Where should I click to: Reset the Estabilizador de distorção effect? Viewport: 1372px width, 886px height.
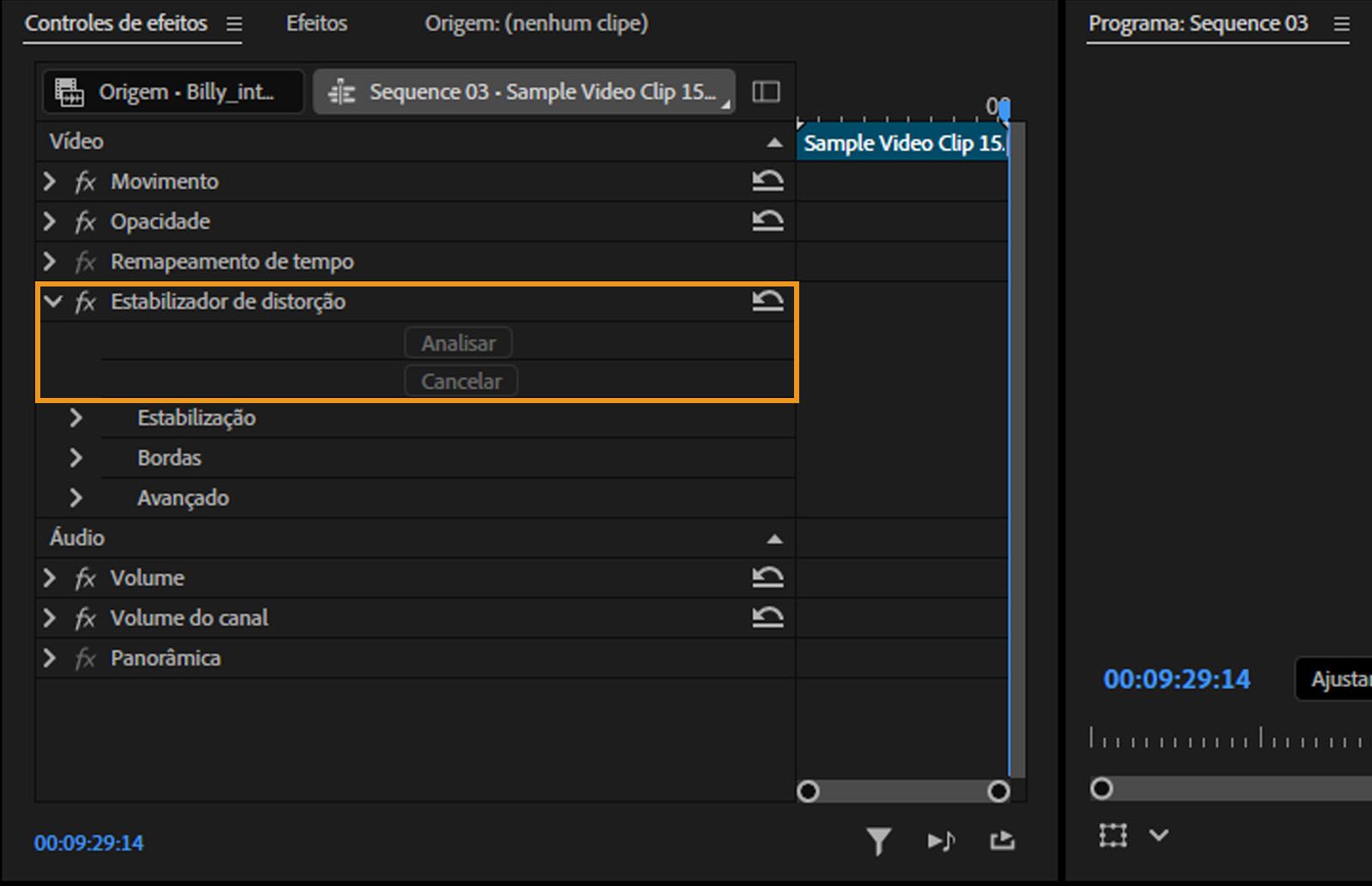(767, 301)
